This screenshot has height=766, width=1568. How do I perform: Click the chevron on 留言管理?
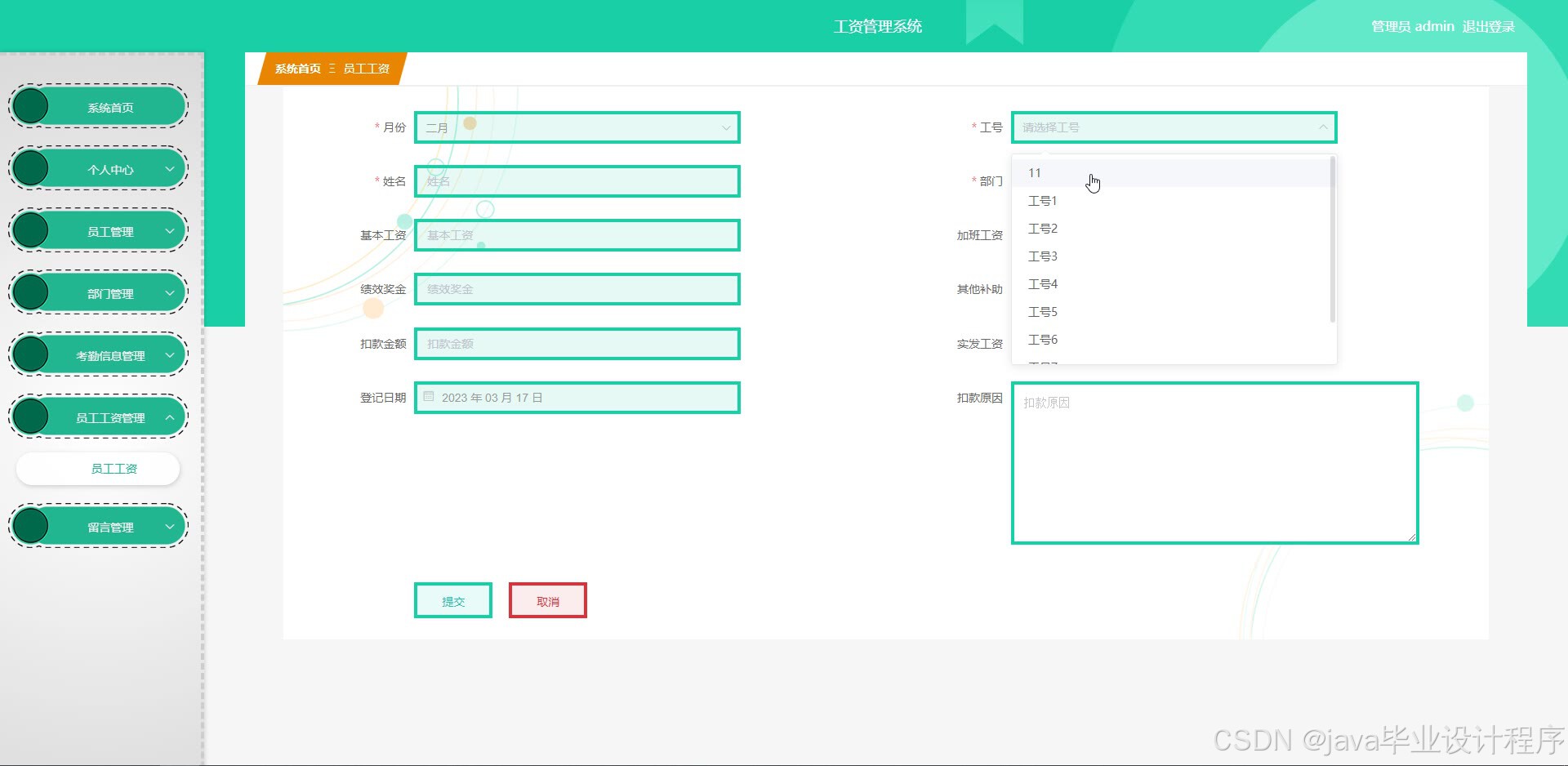(170, 527)
